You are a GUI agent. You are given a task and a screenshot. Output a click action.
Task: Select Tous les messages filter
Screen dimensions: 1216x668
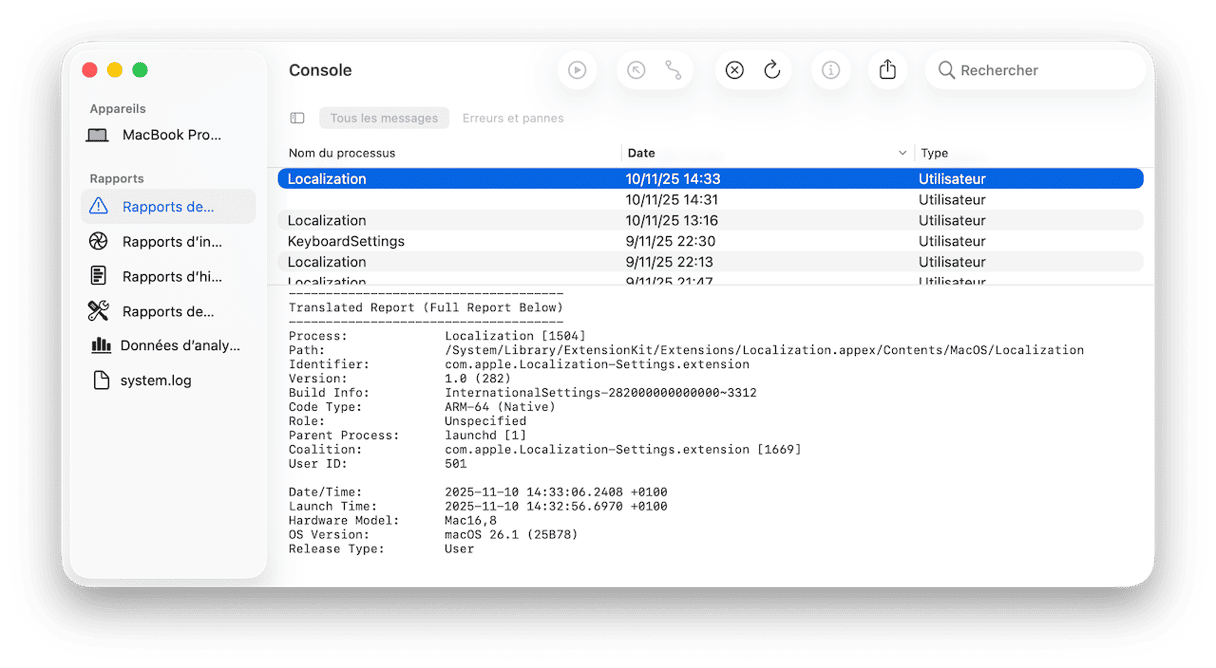tap(384, 118)
